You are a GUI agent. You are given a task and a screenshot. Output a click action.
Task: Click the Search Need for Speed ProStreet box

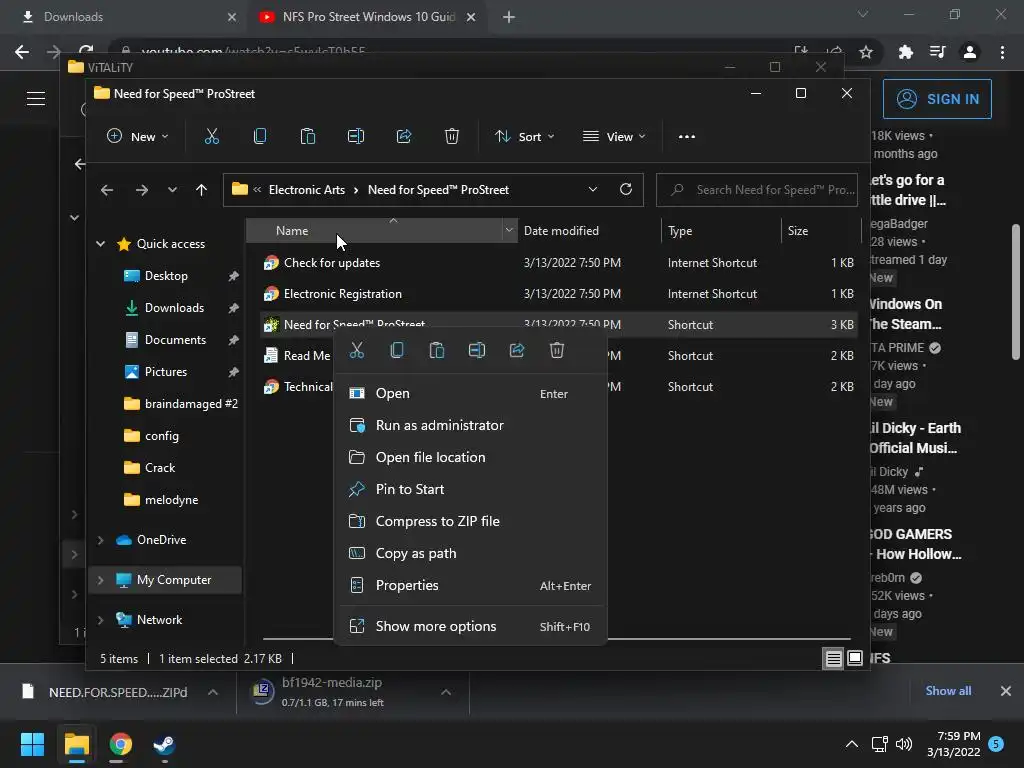(x=757, y=189)
